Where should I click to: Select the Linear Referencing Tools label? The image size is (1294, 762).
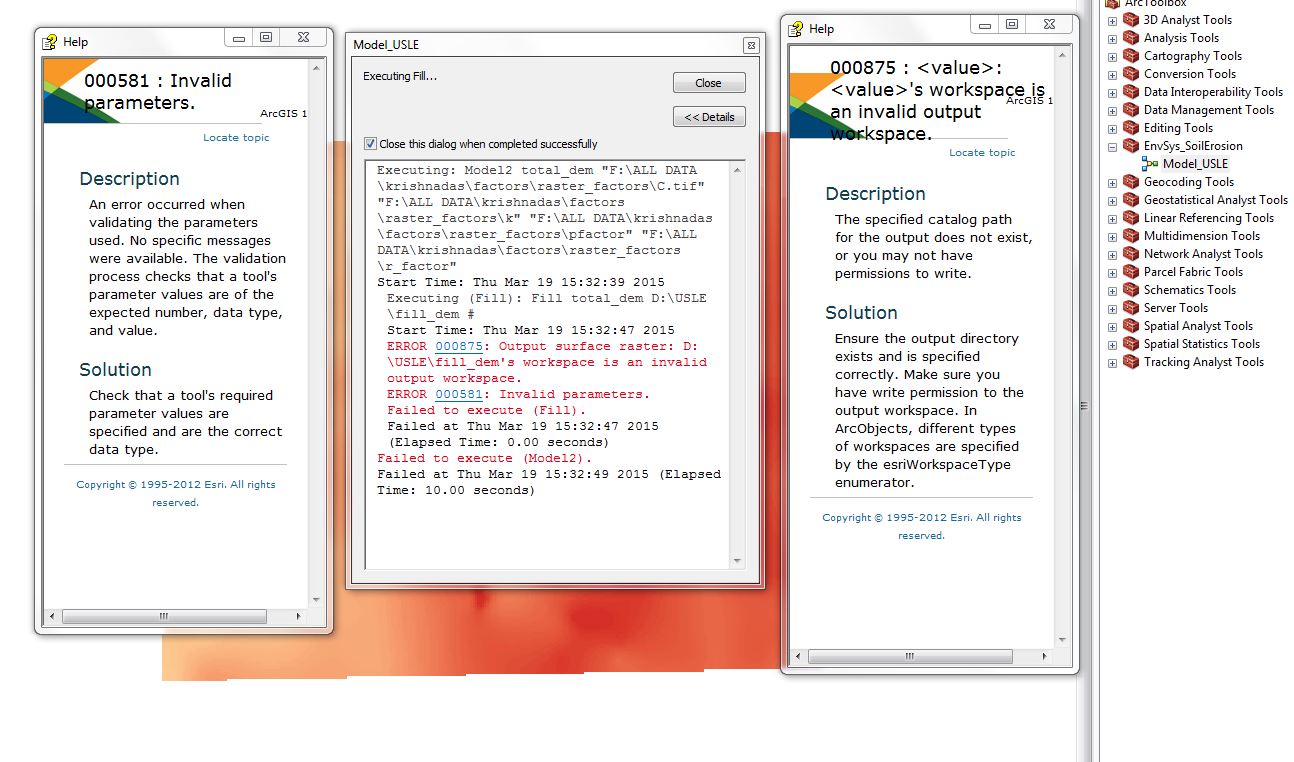pyautogui.click(x=1209, y=218)
